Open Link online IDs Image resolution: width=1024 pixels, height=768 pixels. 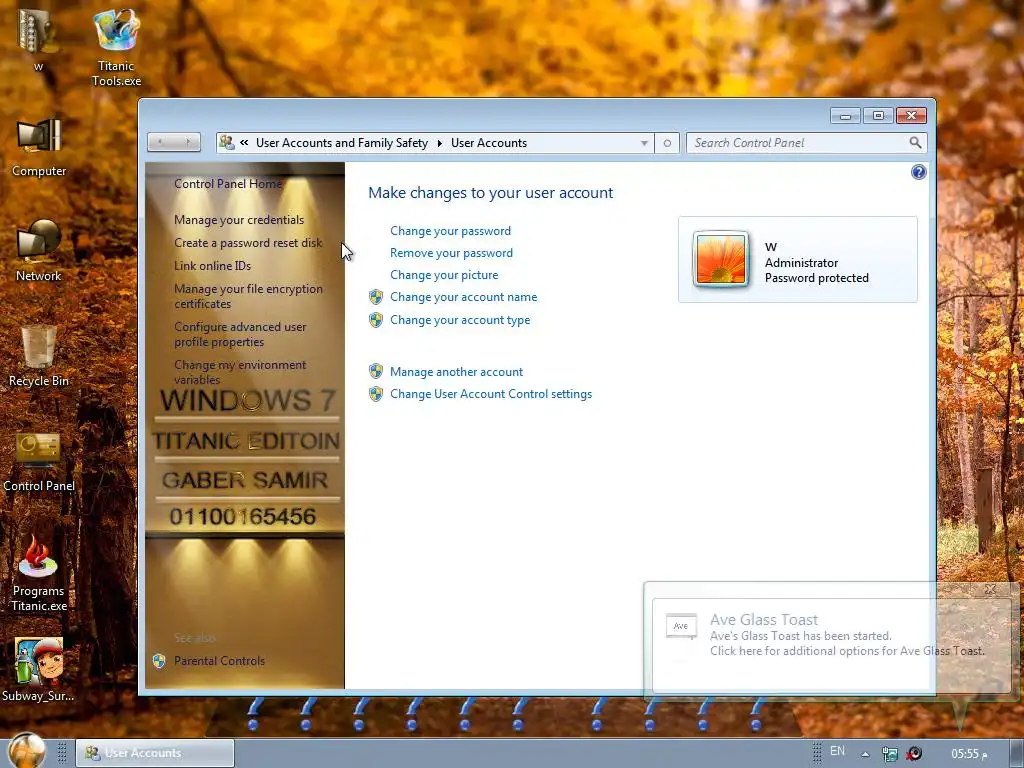[x=212, y=266]
